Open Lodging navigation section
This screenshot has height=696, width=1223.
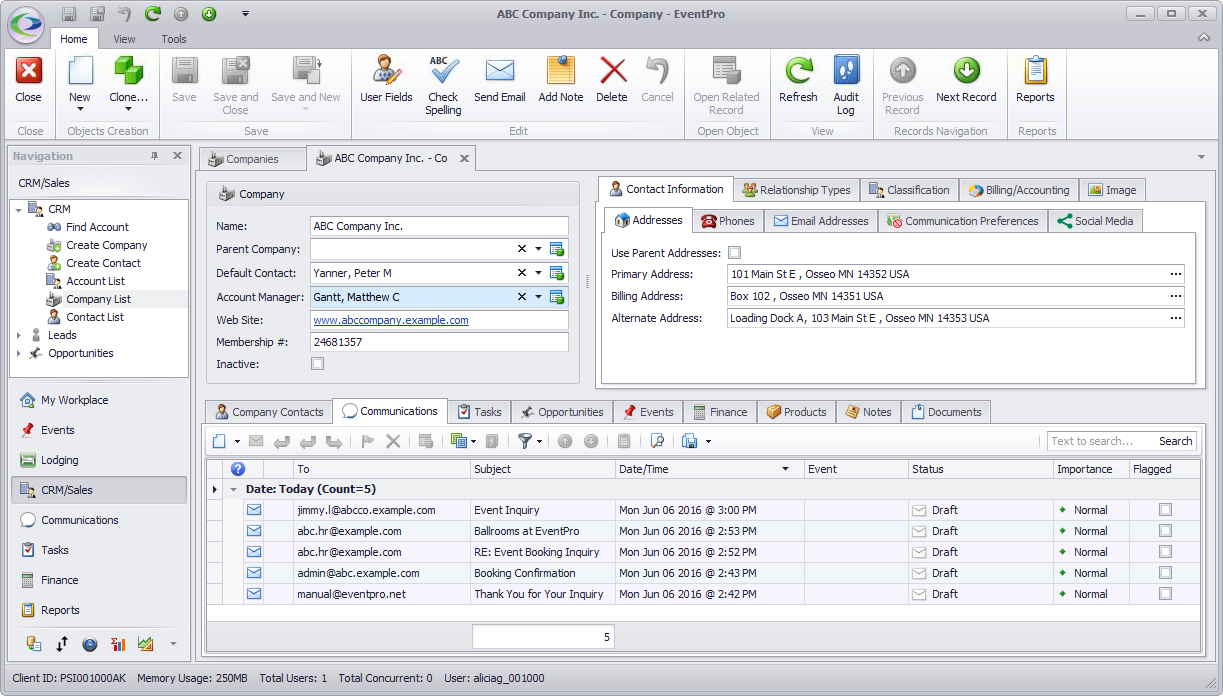click(99, 460)
